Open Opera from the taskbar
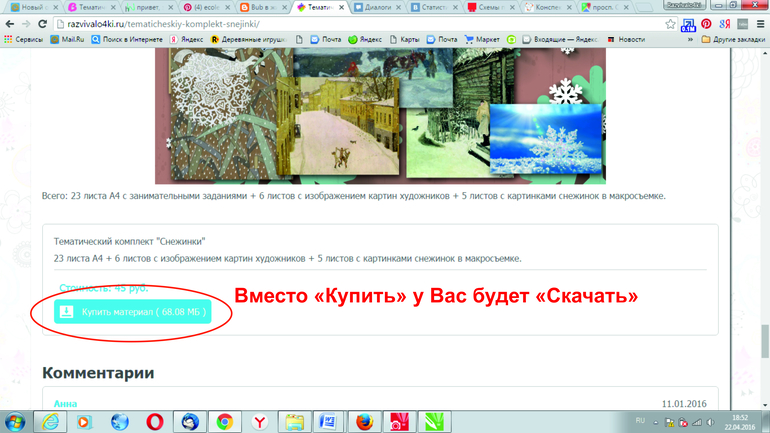 click(x=155, y=421)
